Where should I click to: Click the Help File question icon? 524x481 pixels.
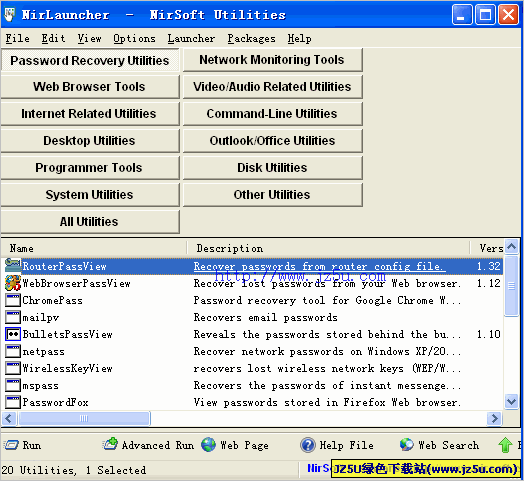tap(308, 445)
